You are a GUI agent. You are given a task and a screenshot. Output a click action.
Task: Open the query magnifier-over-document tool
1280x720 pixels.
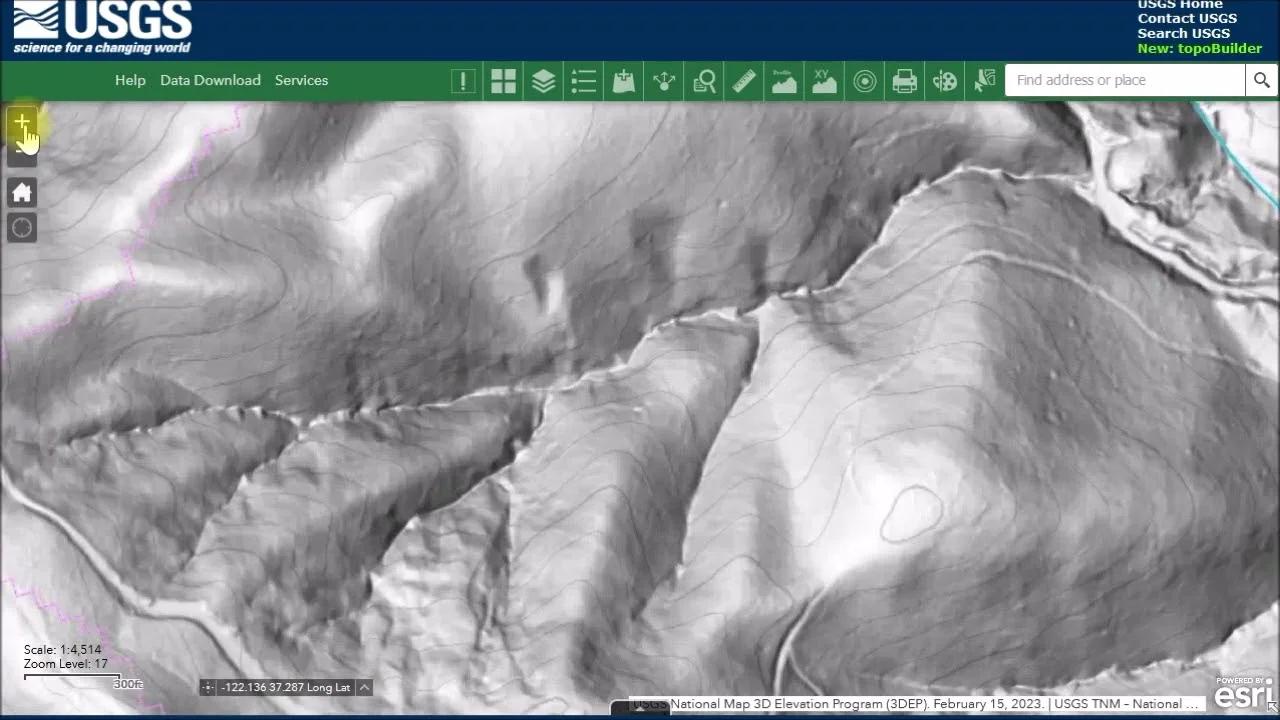point(704,81)
